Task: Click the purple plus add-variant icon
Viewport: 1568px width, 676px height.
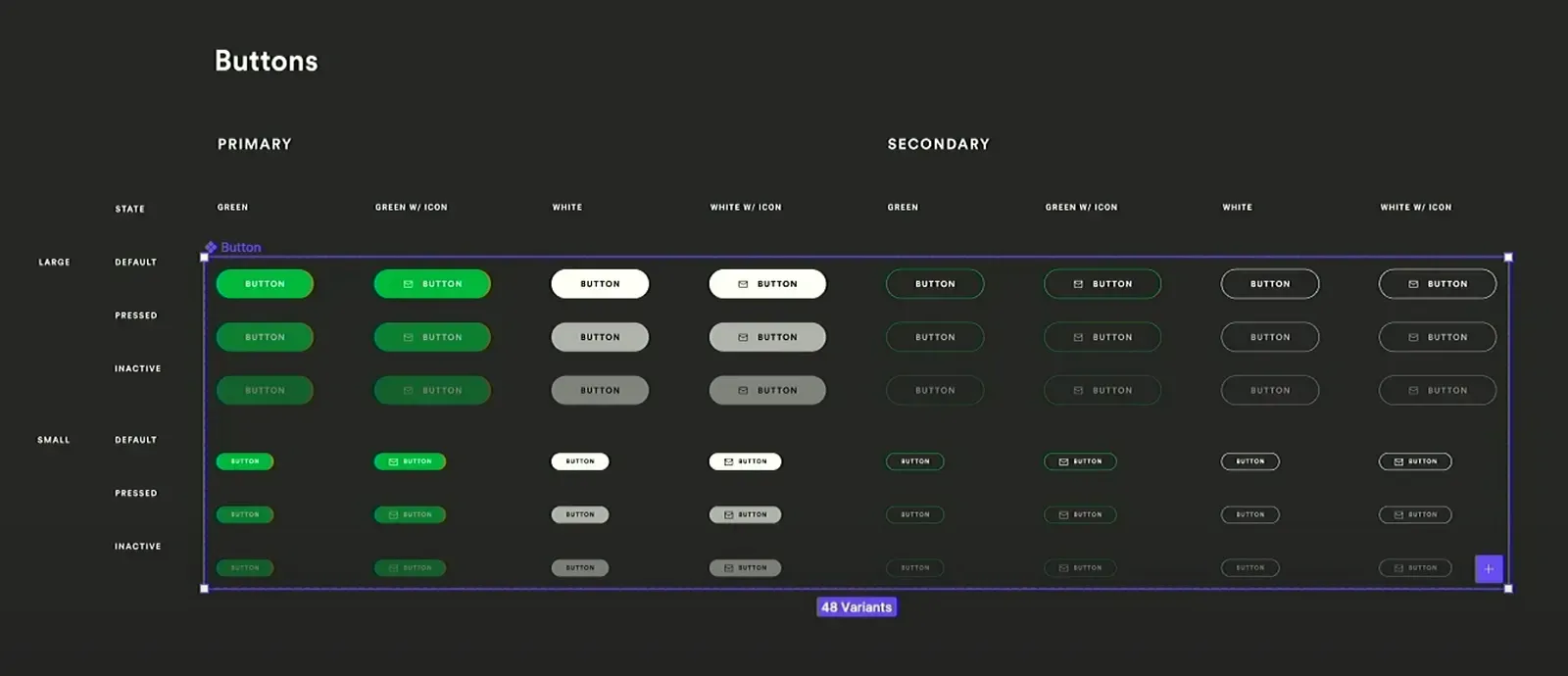Action: tap(1489, 569)
